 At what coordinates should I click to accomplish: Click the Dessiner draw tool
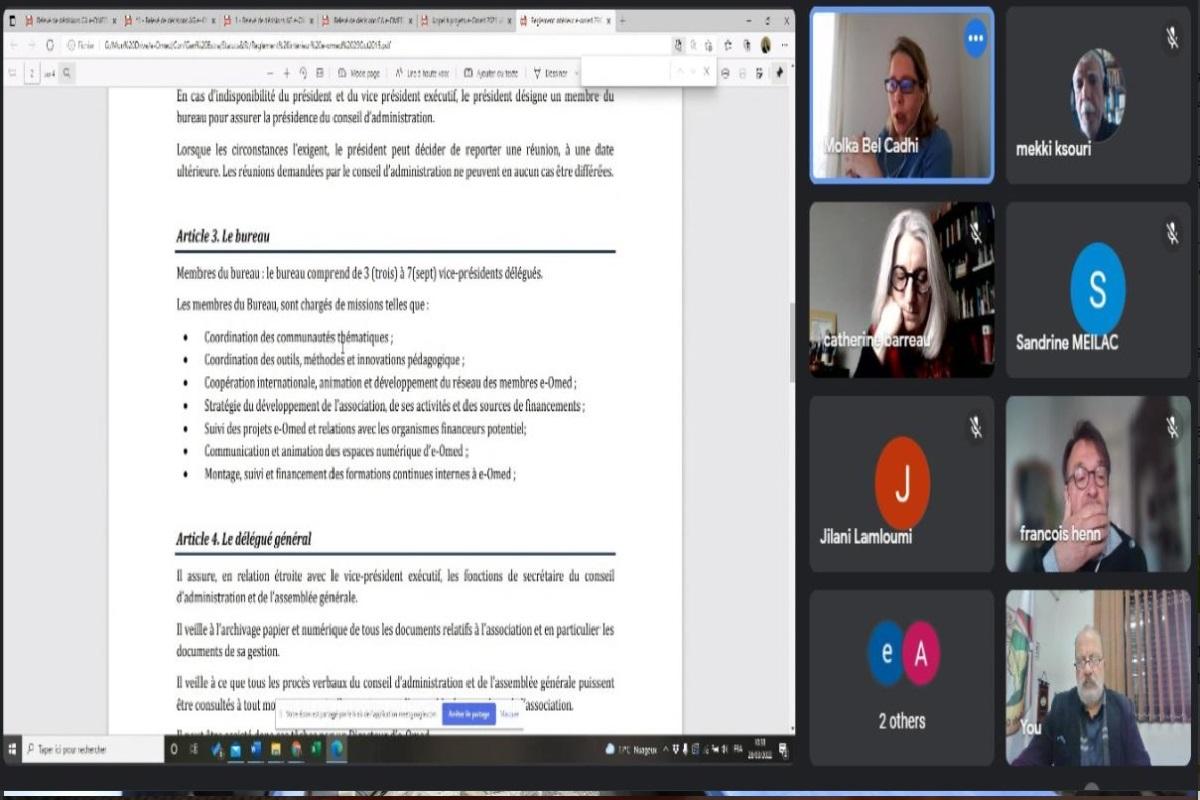(x=550, y=73)
